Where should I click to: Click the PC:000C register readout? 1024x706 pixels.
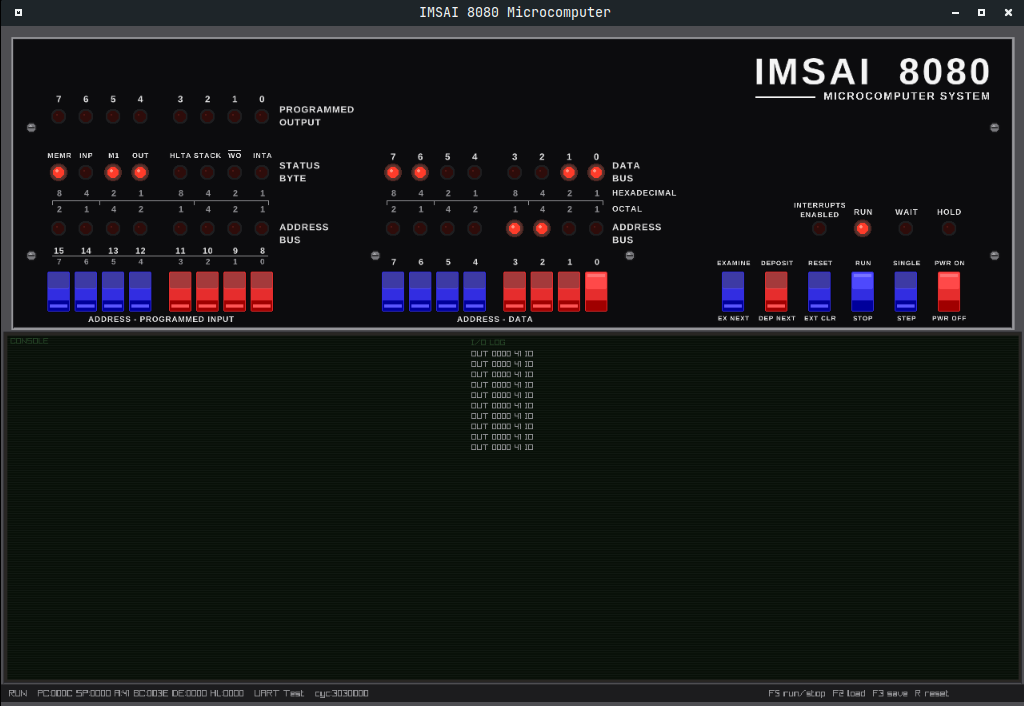point(55,694)
